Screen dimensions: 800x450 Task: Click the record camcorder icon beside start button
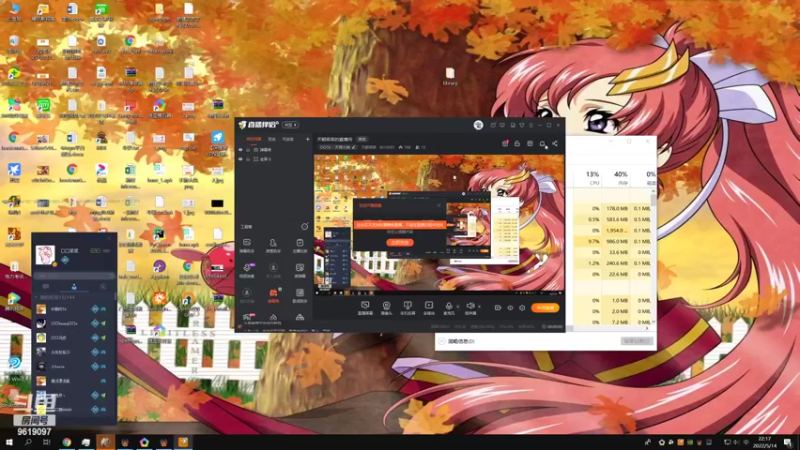[x=498, y=308]
